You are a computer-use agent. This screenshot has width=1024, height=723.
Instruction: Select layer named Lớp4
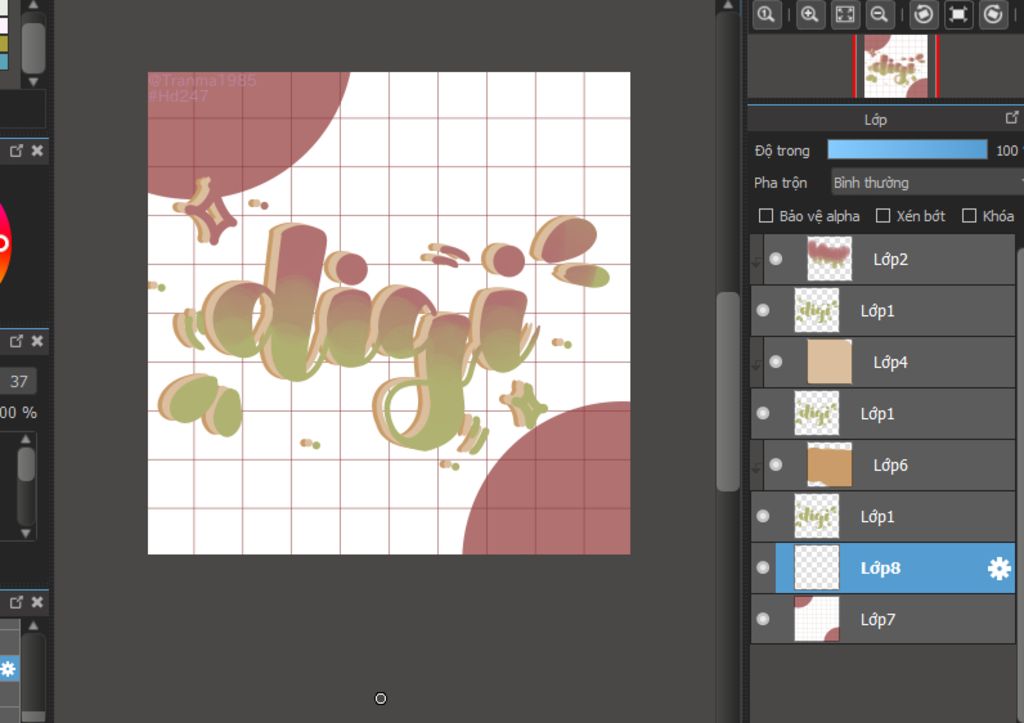coord(891,362)
